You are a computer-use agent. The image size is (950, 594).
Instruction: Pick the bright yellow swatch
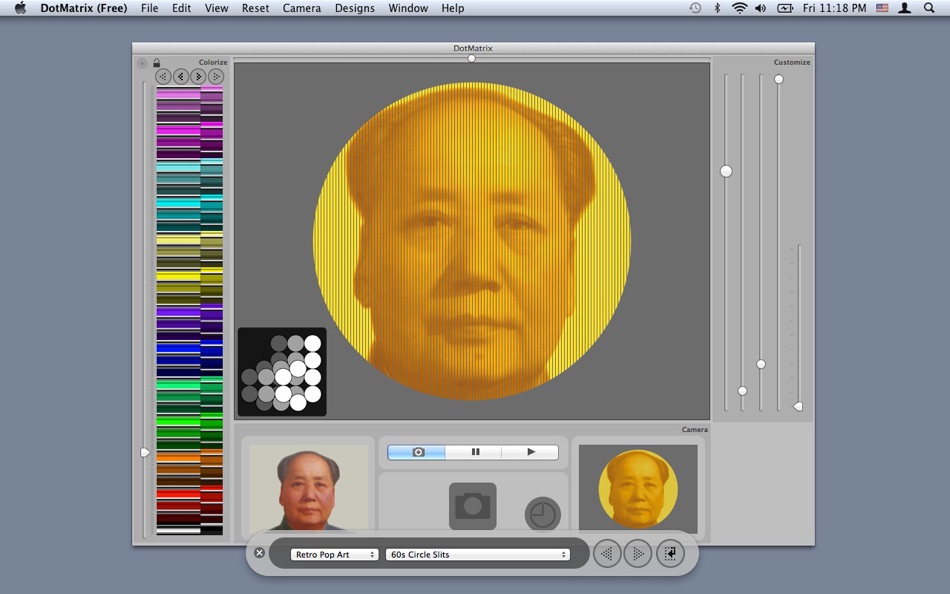pos(178,276)
